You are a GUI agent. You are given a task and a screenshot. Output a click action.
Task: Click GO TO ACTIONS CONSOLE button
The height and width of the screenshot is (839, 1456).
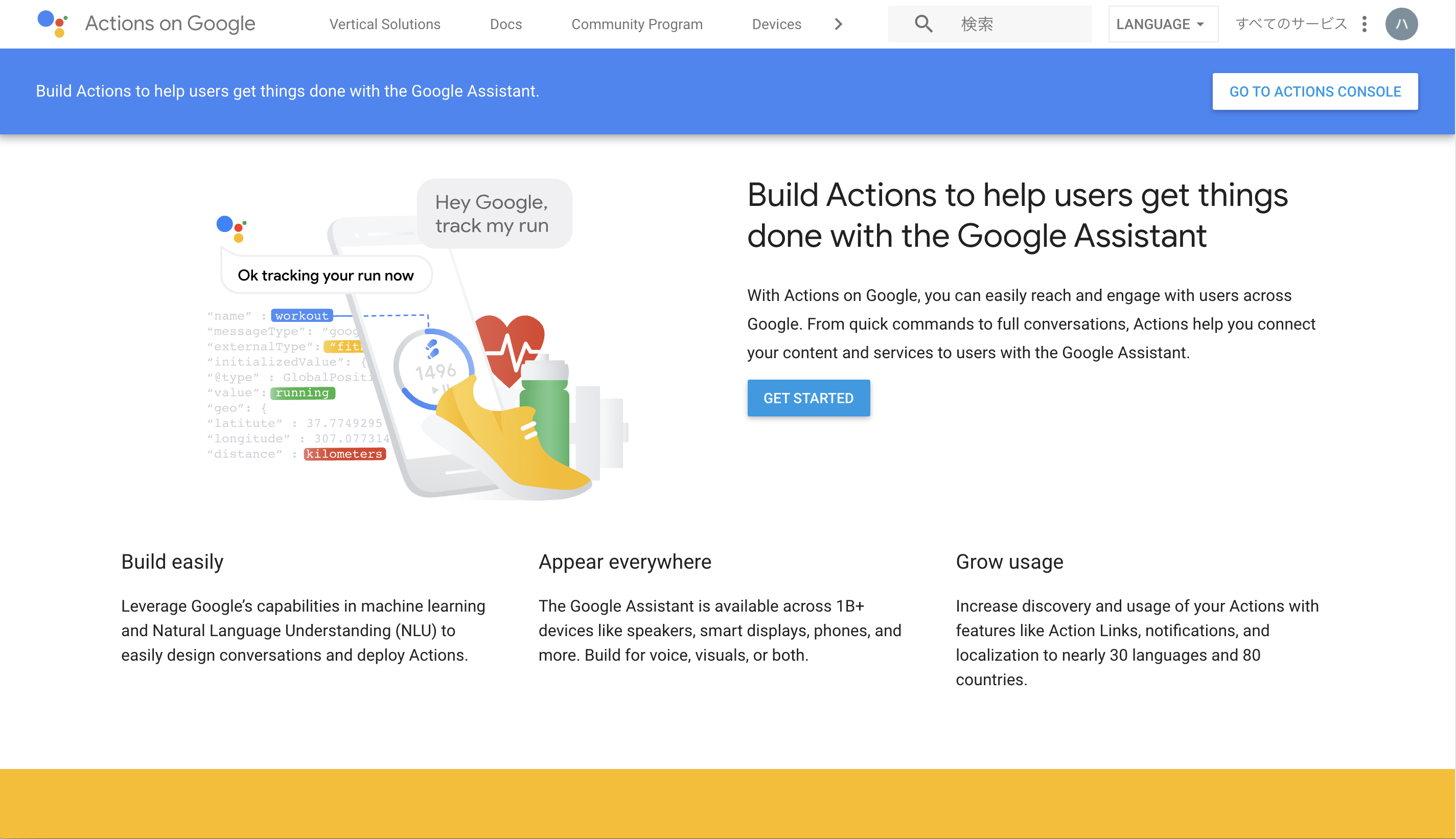[x=1315, y=91]
